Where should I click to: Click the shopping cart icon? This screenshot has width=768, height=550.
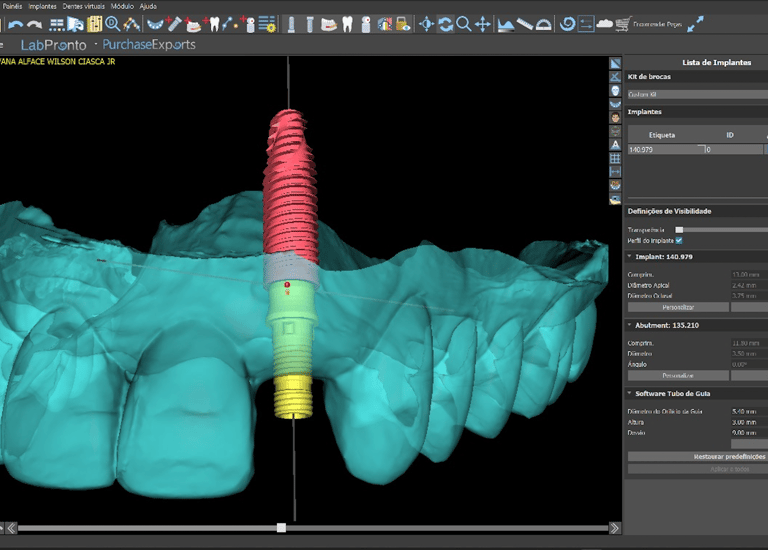[623, 23]
